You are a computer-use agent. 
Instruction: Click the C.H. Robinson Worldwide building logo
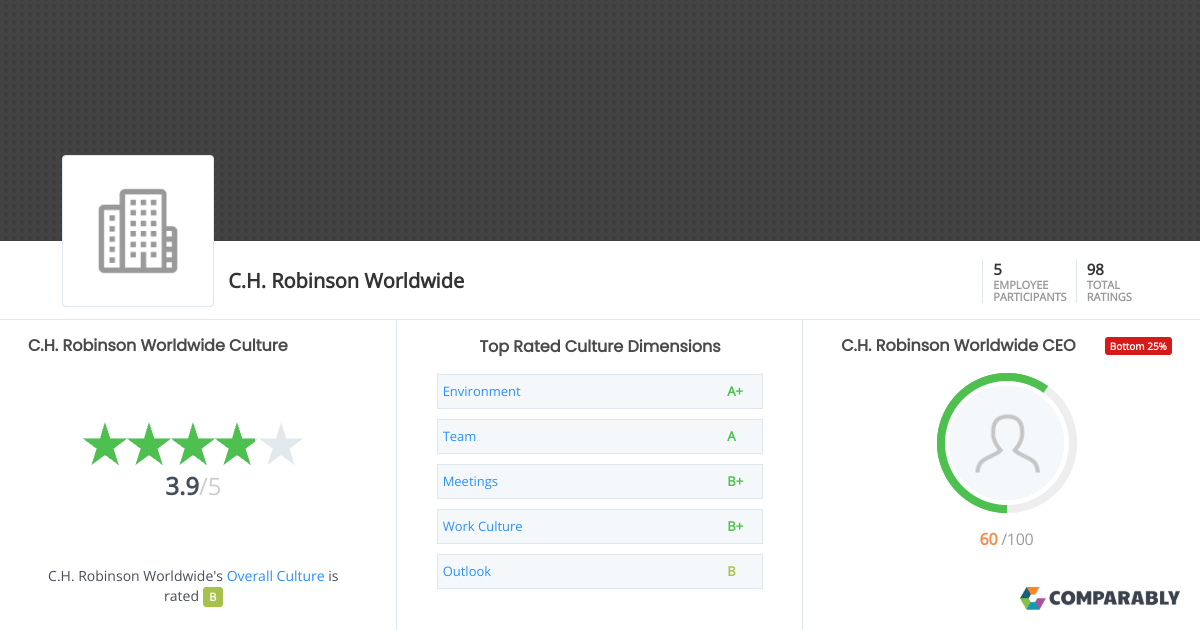[137, 230]
